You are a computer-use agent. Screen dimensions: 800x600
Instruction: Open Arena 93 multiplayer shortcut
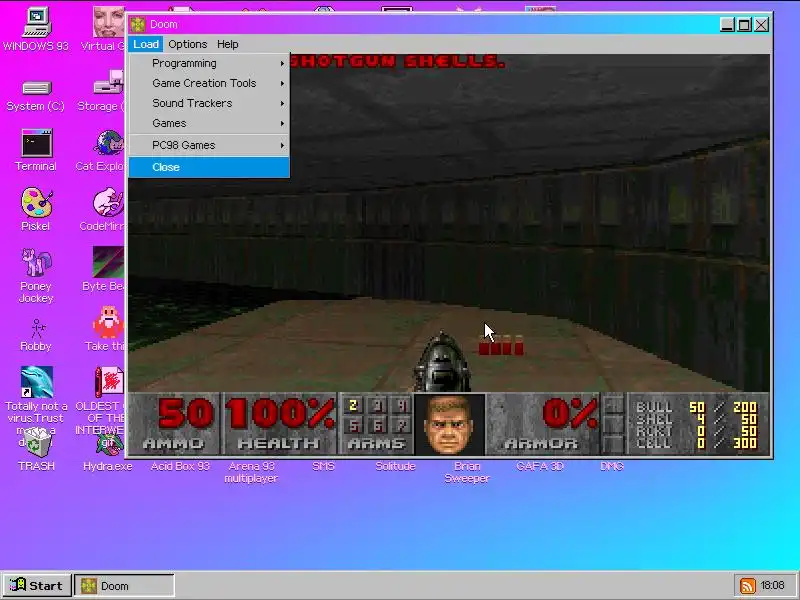click(251, 472)
